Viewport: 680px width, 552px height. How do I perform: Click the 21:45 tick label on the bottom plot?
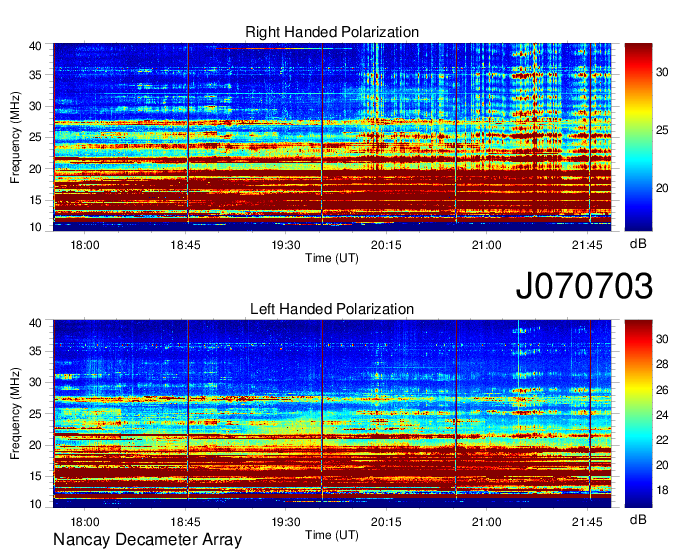pyautogui.click(x=587, y=522)
